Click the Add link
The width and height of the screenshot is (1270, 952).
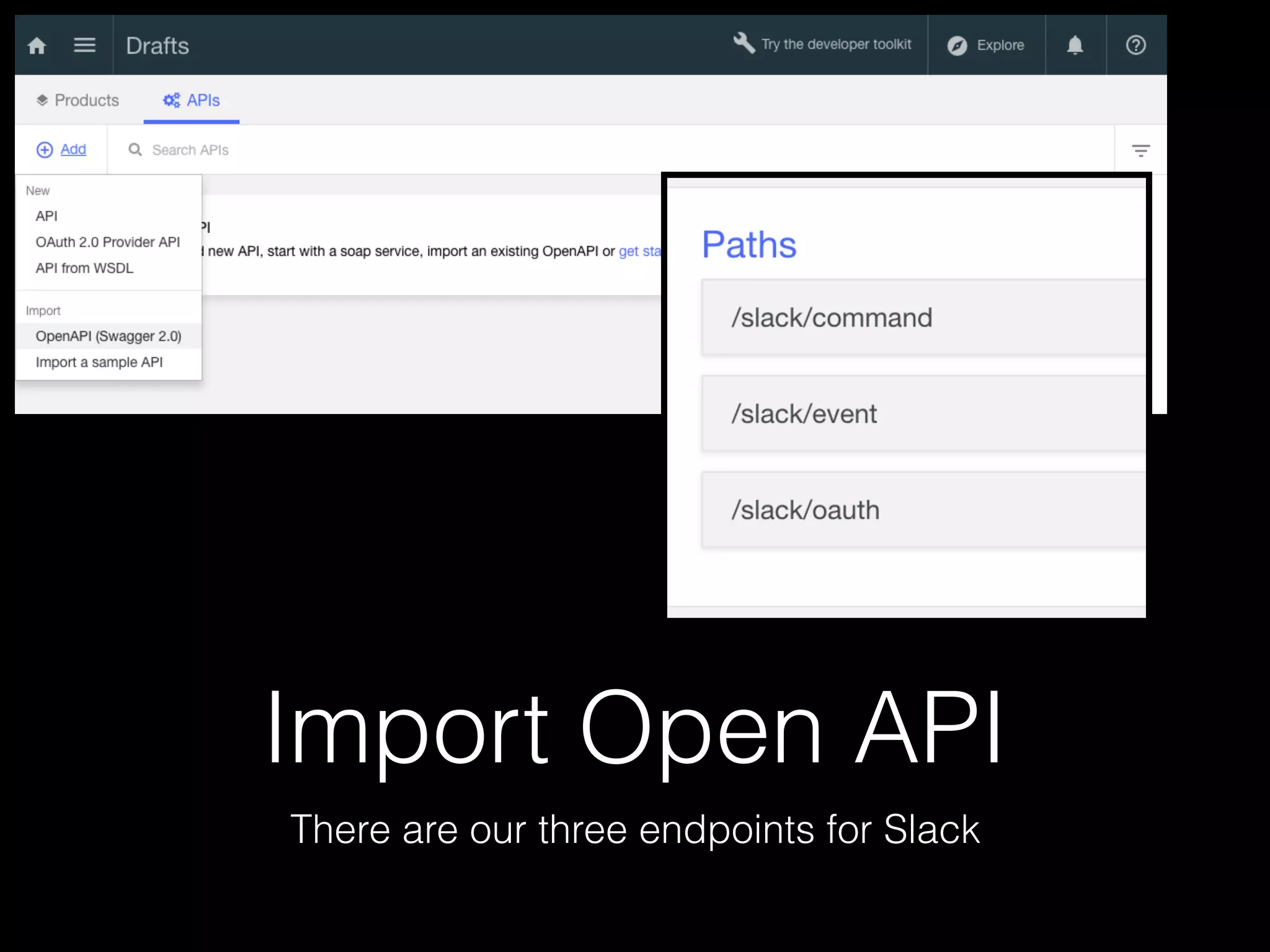pos(73,149)
